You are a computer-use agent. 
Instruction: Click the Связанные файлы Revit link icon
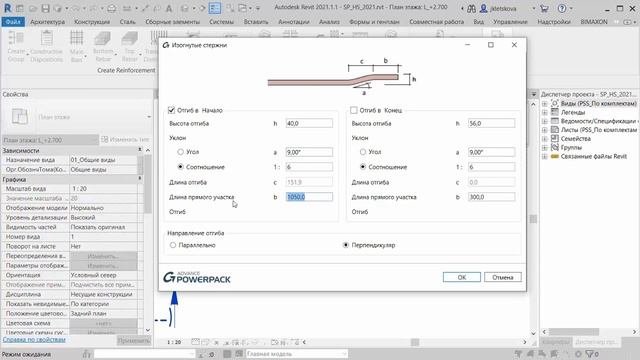[x=555, y=156]
